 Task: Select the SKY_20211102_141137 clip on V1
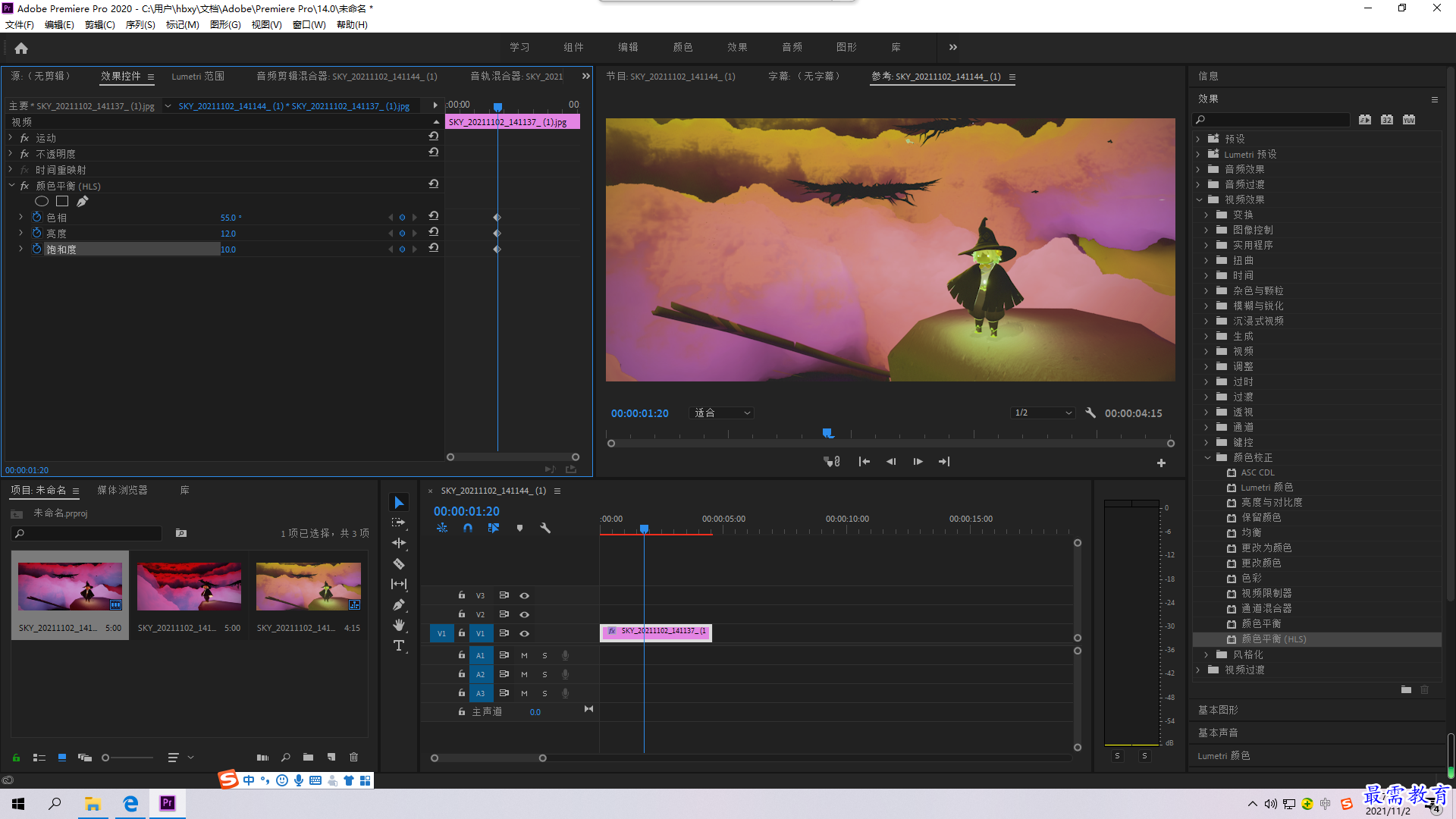coord(656,632)
